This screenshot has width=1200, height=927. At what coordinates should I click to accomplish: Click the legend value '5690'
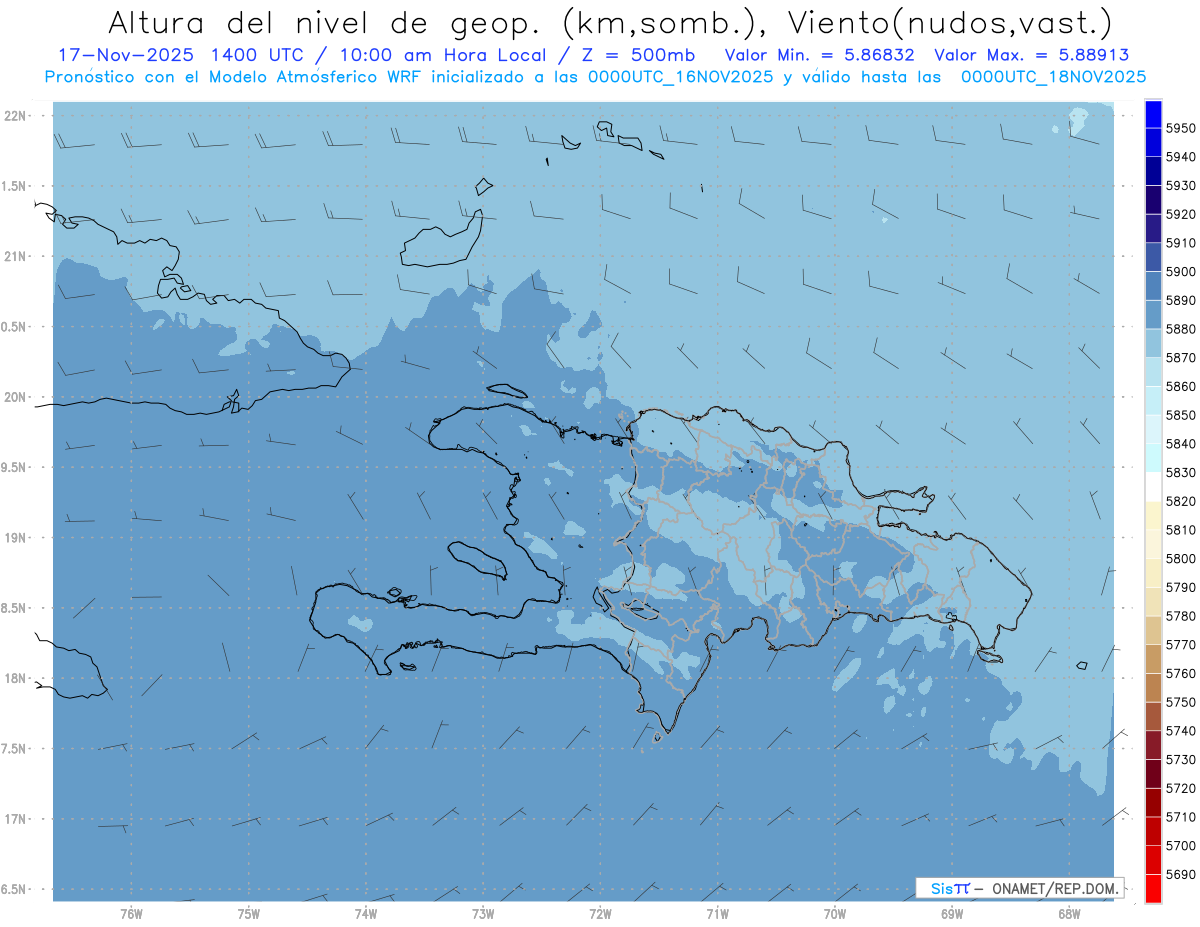1181,874
